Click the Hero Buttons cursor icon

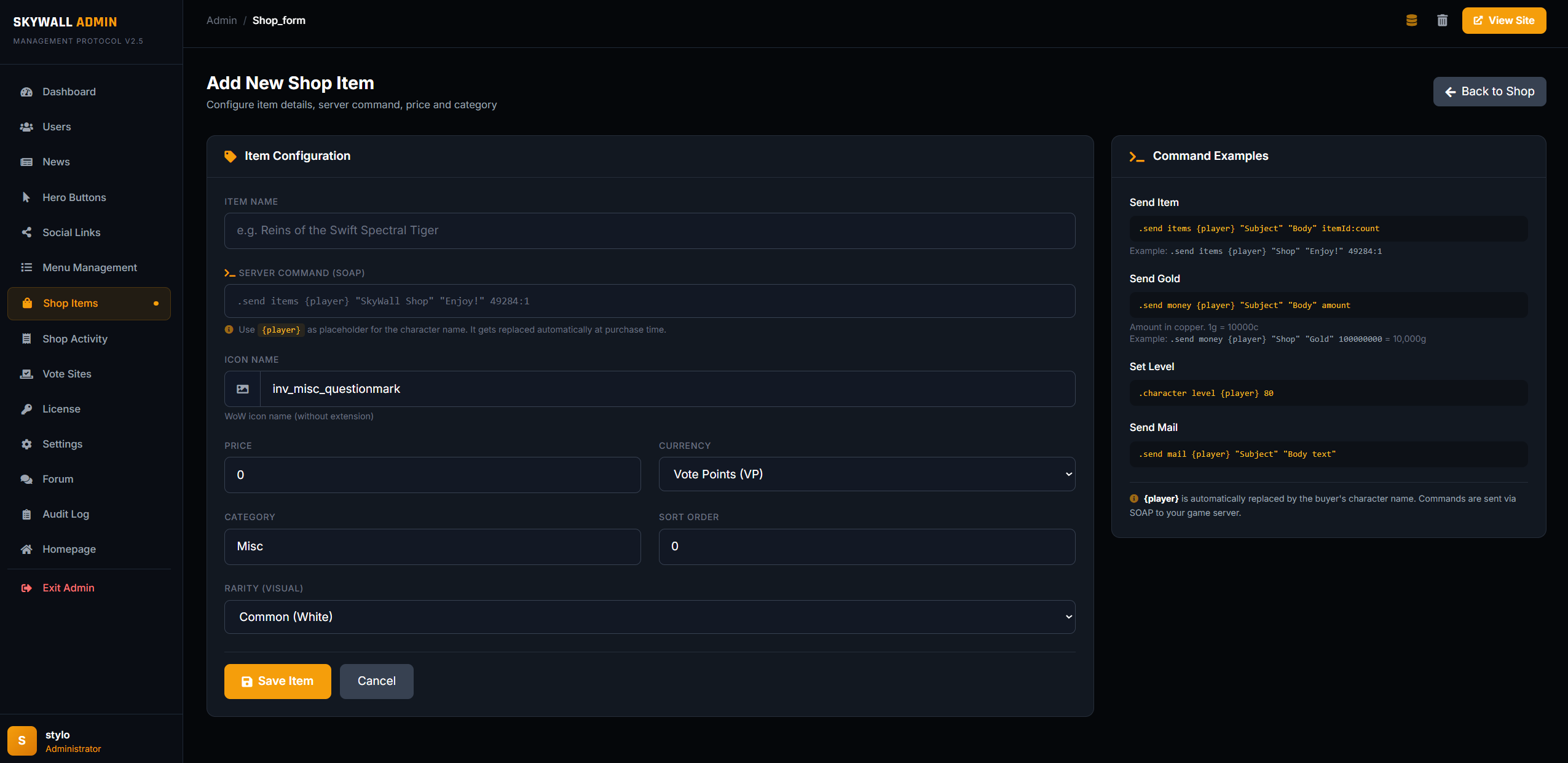point(26,197)
